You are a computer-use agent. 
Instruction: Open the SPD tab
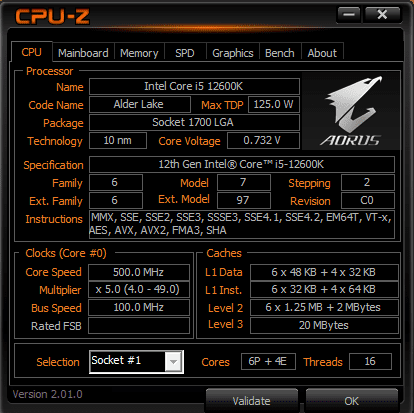point(185,53)
